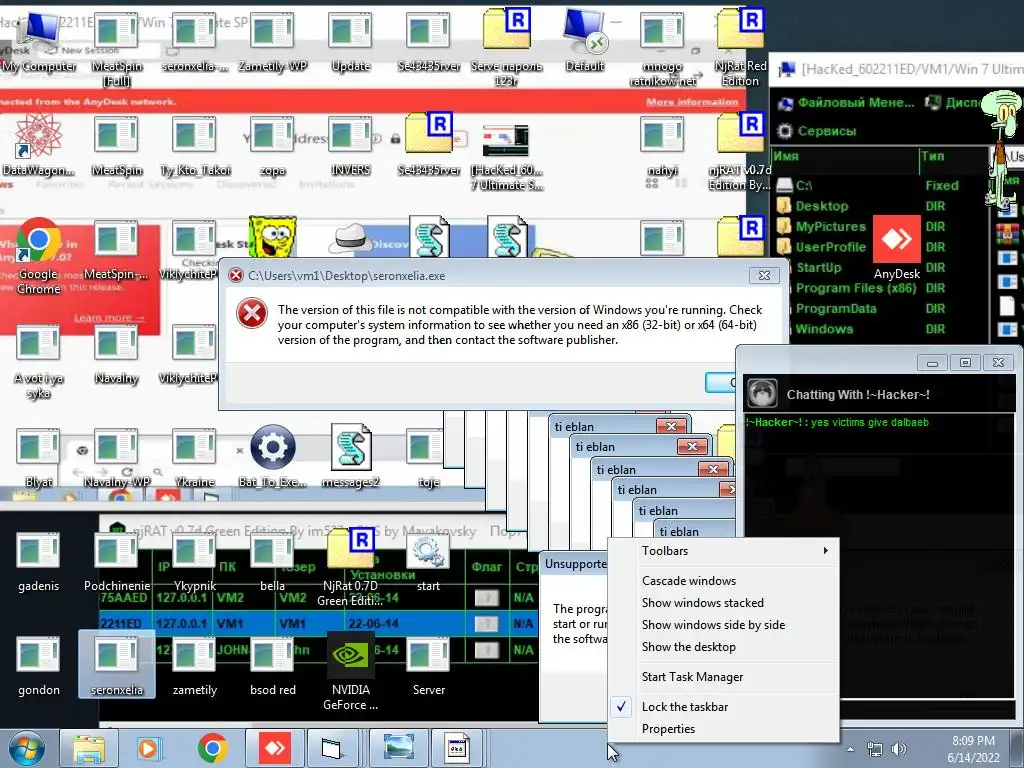The height and width of the screenshot is (768, 1024).
Task: Open the bsod red desktop icon
Action: point(272,665)
